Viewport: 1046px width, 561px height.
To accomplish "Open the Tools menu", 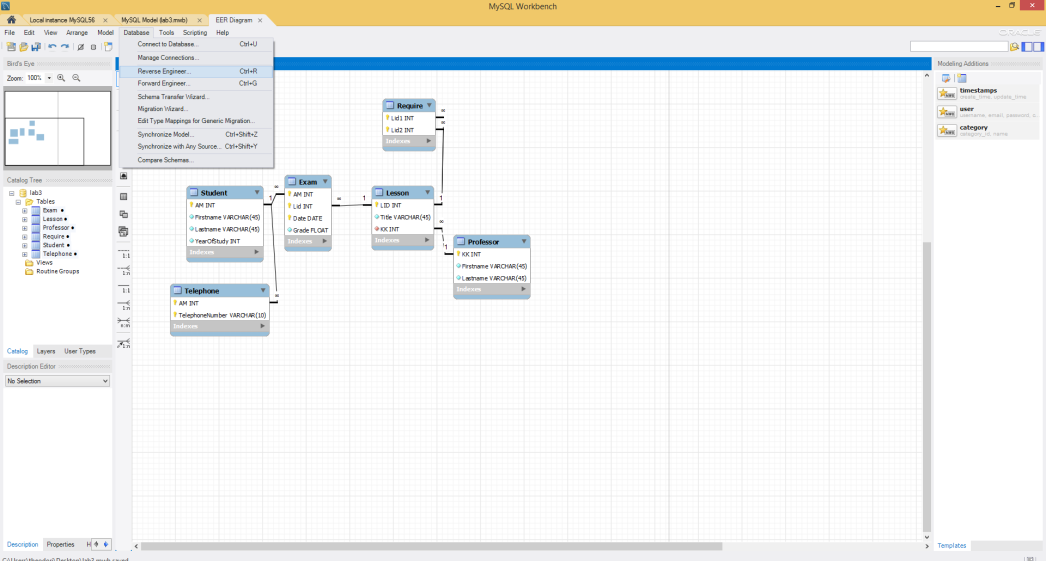I will tap(166, 32).
